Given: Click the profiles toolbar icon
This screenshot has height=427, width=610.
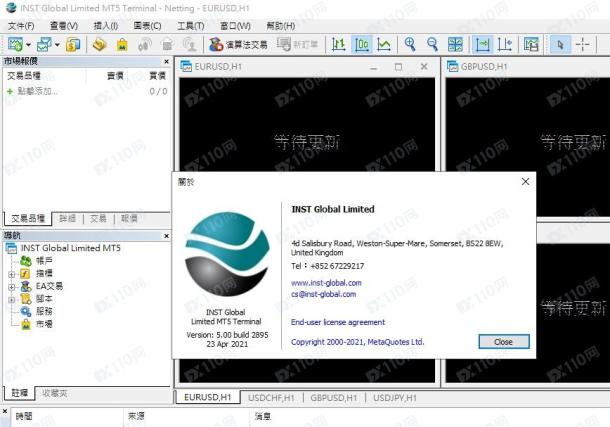Looking at the screenshot, I should pyautogui.click(x=44, y=44).
